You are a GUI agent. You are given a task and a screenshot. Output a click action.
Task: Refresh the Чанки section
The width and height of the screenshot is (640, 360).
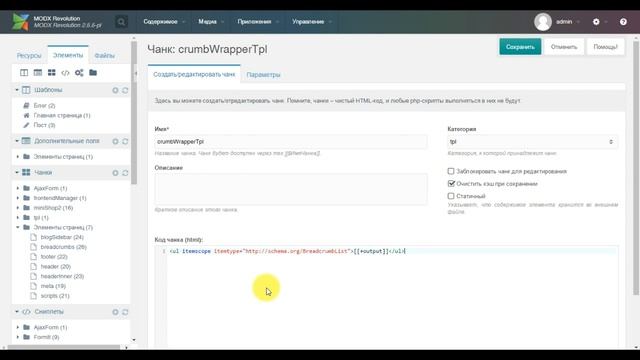click(x=125, y=173)
